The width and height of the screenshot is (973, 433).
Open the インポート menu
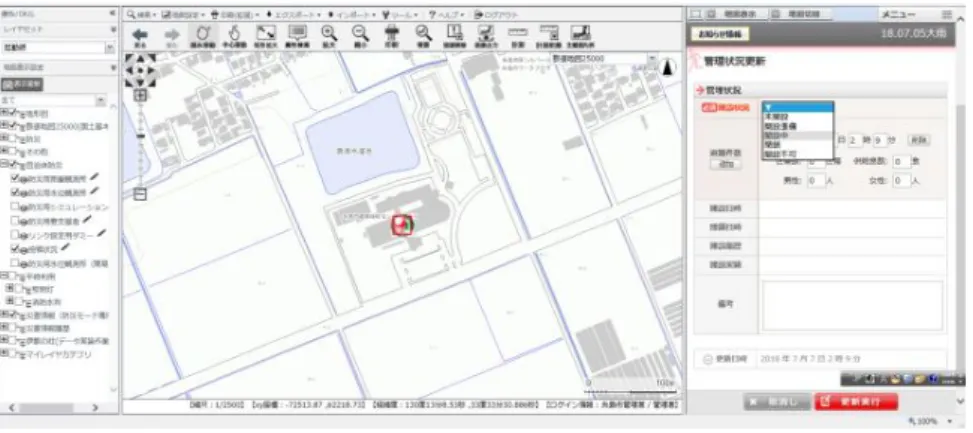point(352,14)
